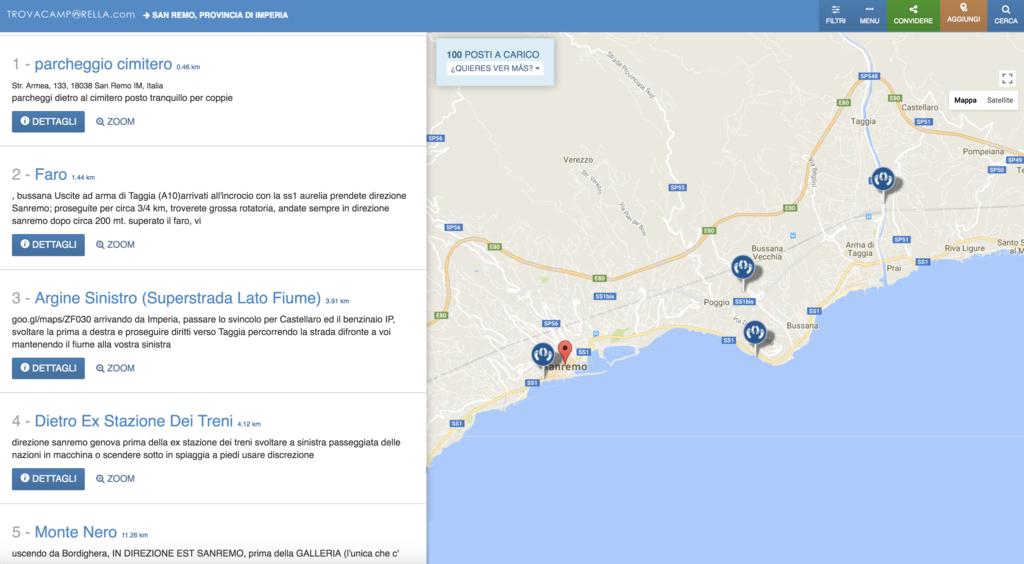Click the Condividere share button
Screen dimensions: 1024x564
(913, 15)
